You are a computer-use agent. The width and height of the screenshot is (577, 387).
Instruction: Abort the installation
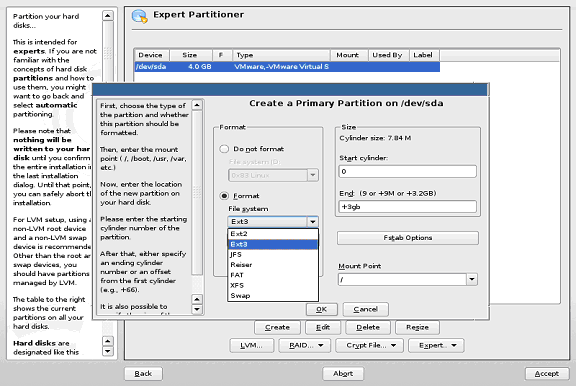pos(343,374)
